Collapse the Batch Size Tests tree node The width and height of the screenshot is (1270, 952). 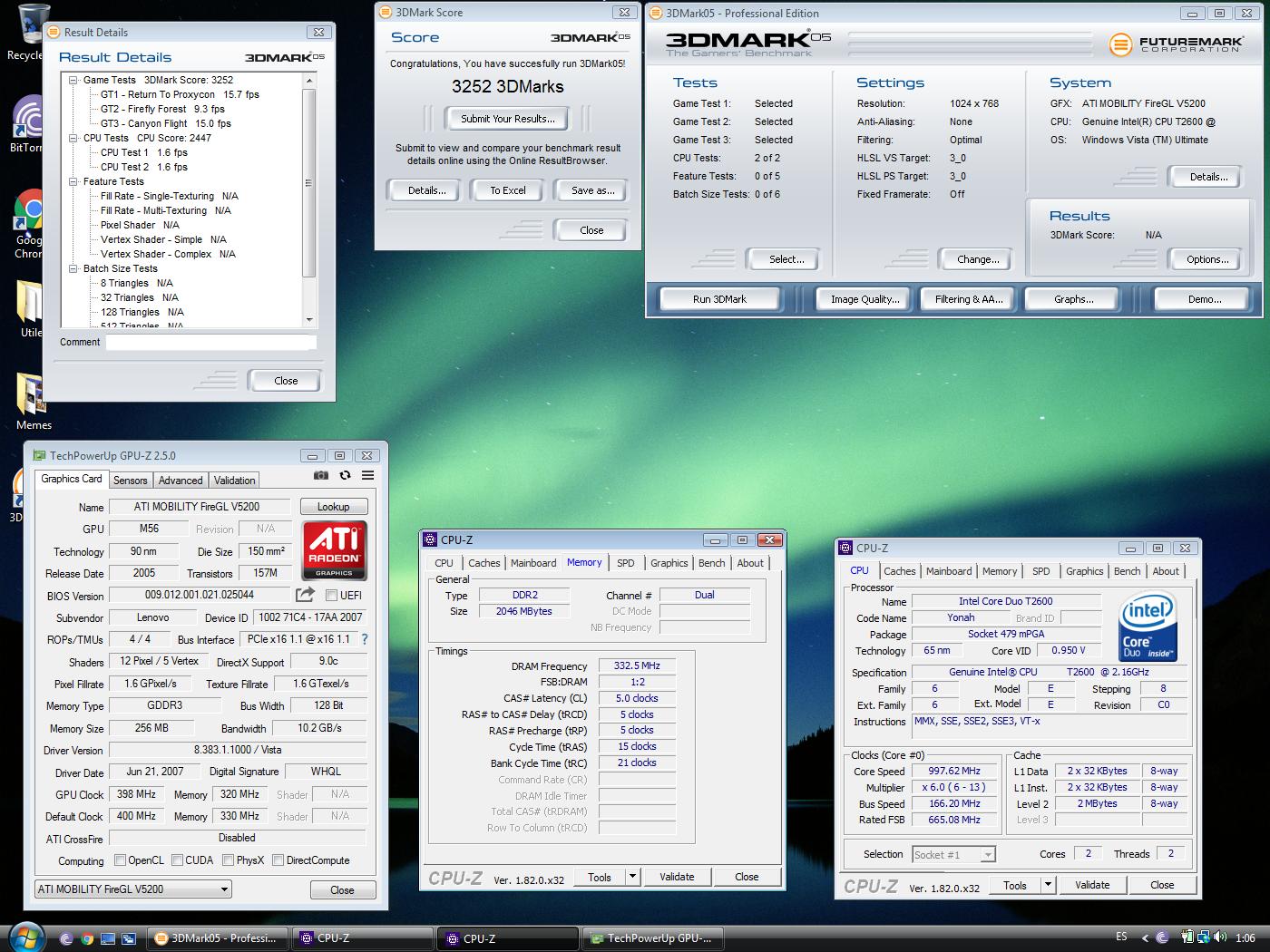[74, 268]
